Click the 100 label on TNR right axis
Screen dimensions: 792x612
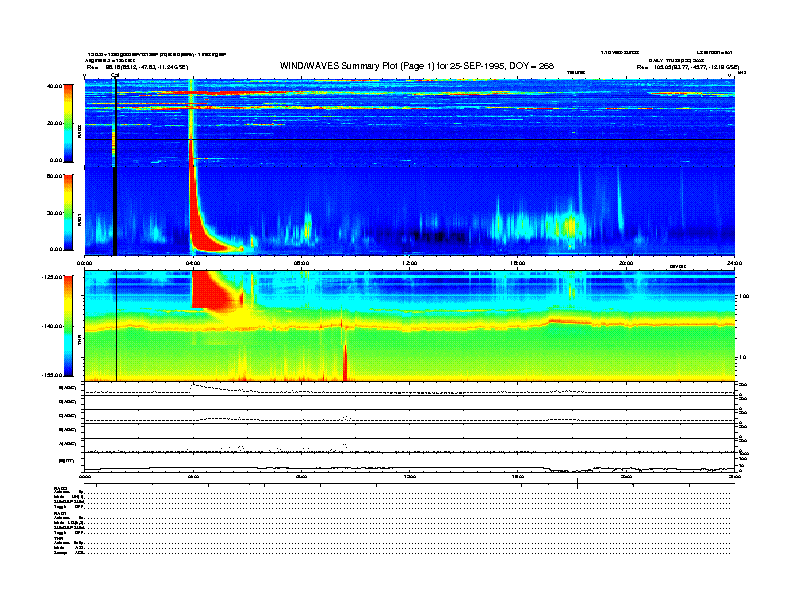pyautogui.click(x=744, y=296)
